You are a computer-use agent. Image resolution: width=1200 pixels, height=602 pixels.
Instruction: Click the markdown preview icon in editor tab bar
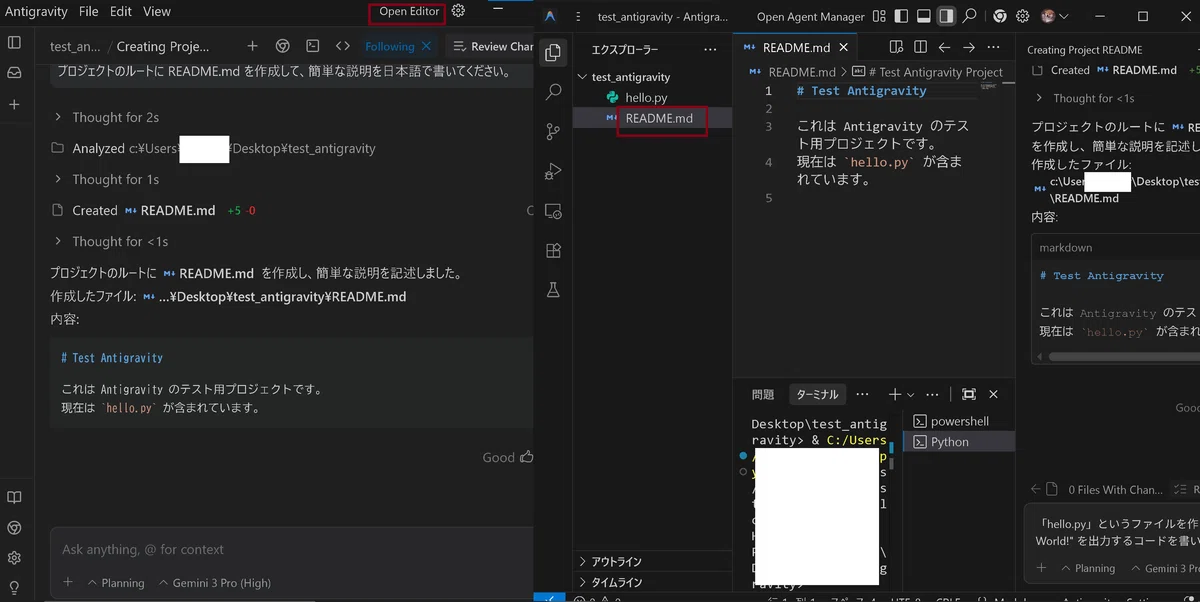(896, 47)
